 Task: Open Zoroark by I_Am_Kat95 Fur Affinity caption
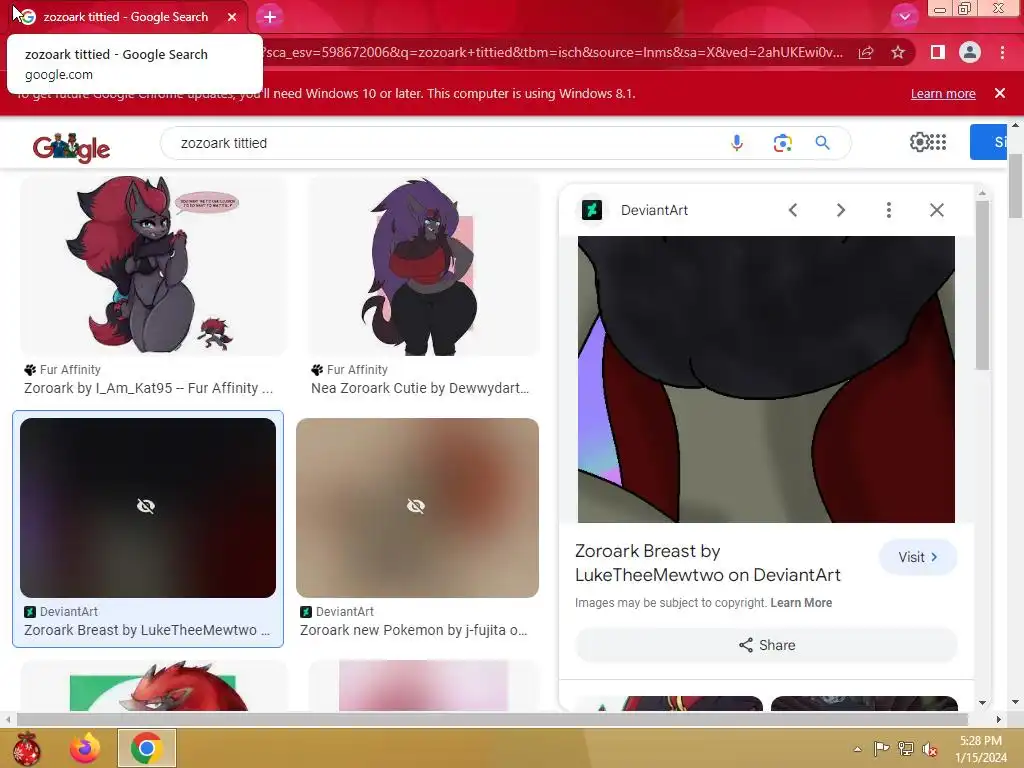(148, 388)
